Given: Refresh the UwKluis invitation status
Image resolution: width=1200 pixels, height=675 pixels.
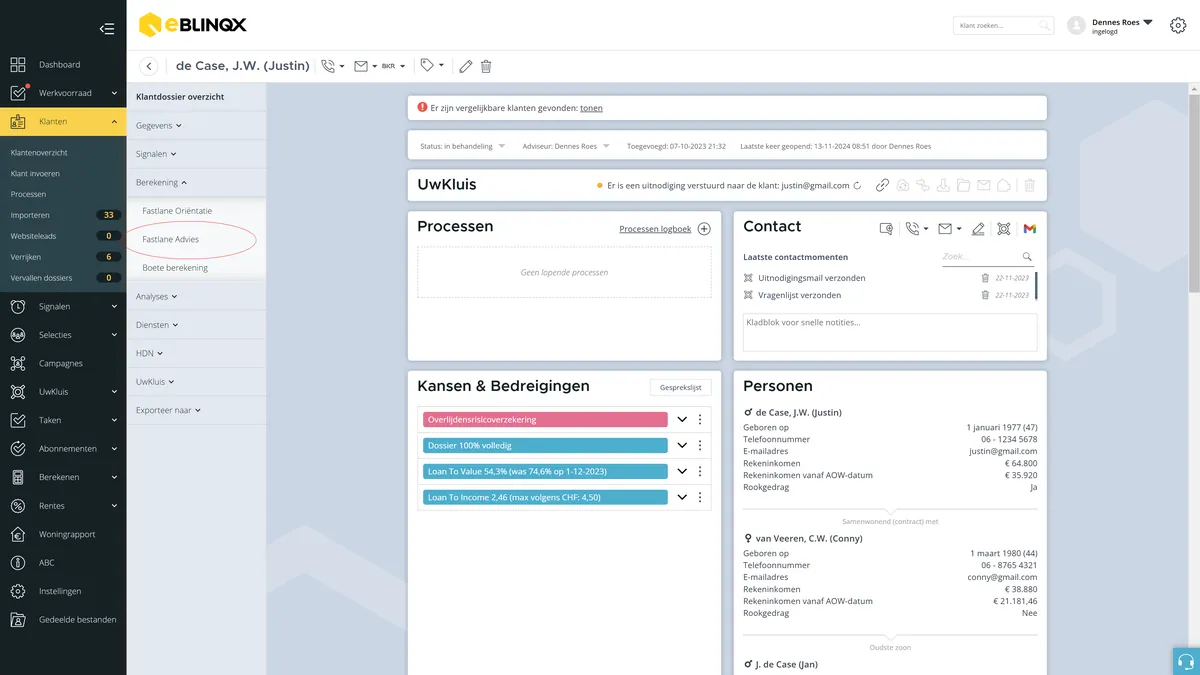Looking at the screenshot, I should coord(857,185).
